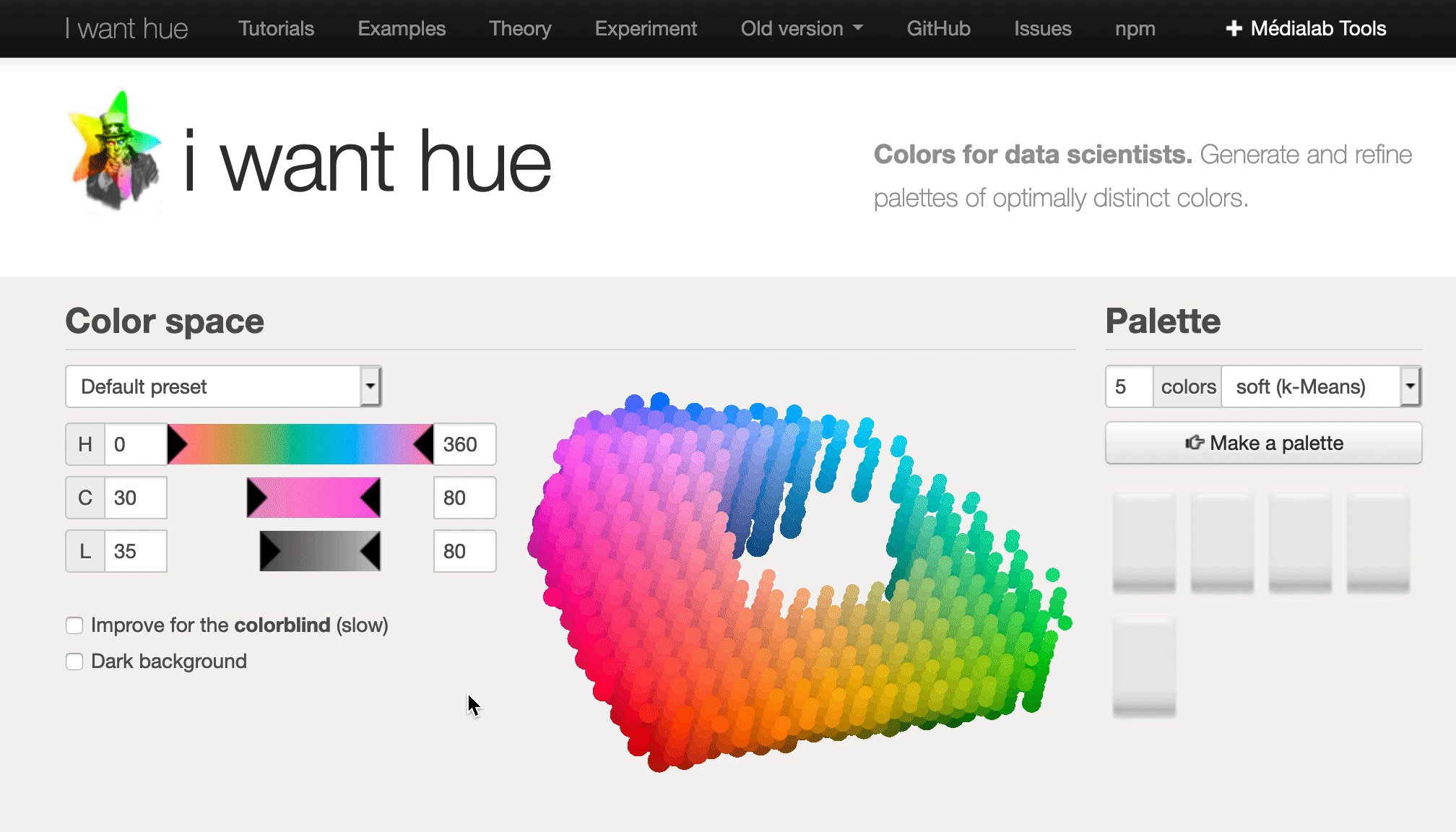Click the Chroma maximum input showing 80
This screenshot has width=1456, height=832.
click(464, 498)
